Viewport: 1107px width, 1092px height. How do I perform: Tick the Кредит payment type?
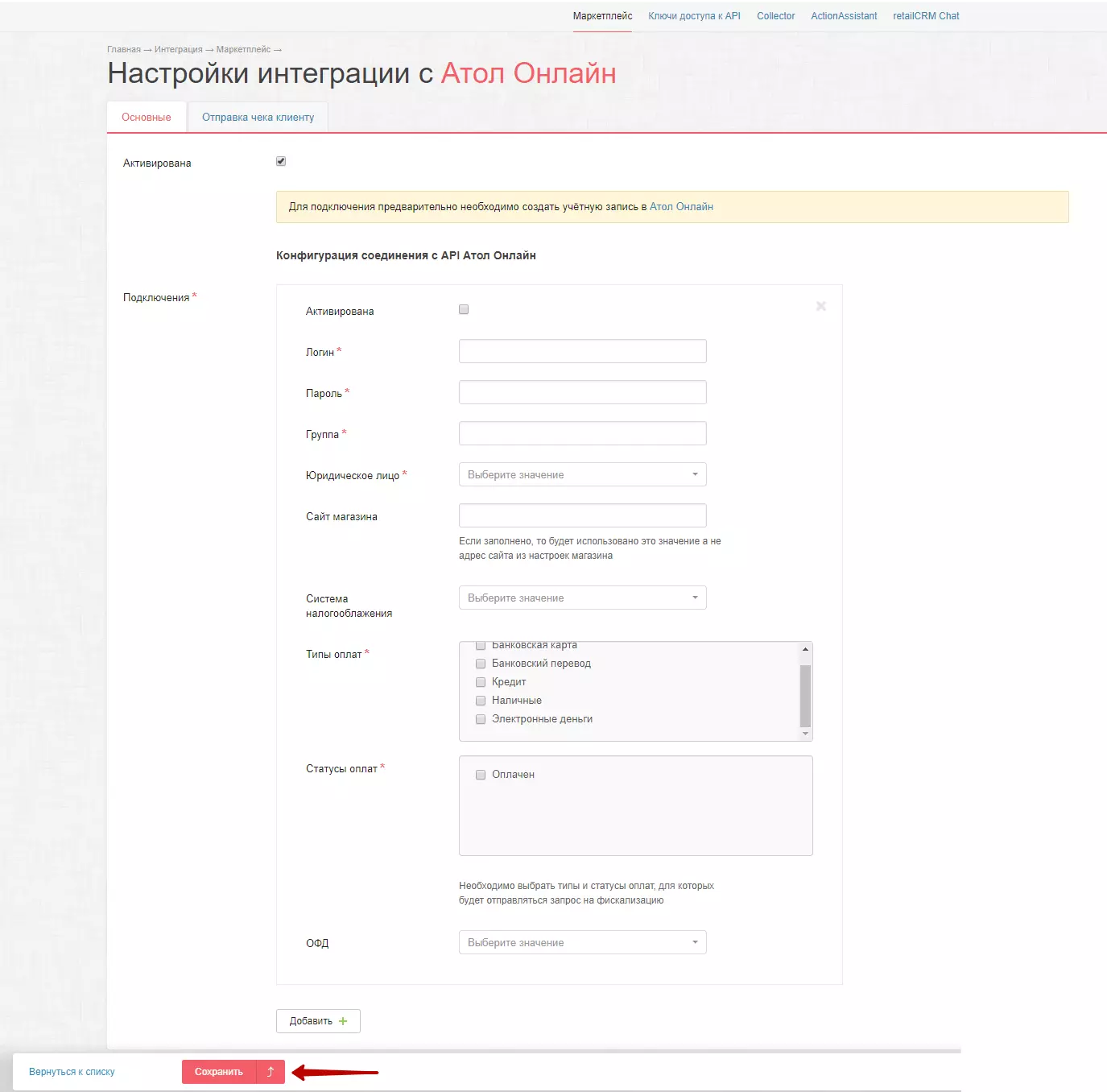481,682
